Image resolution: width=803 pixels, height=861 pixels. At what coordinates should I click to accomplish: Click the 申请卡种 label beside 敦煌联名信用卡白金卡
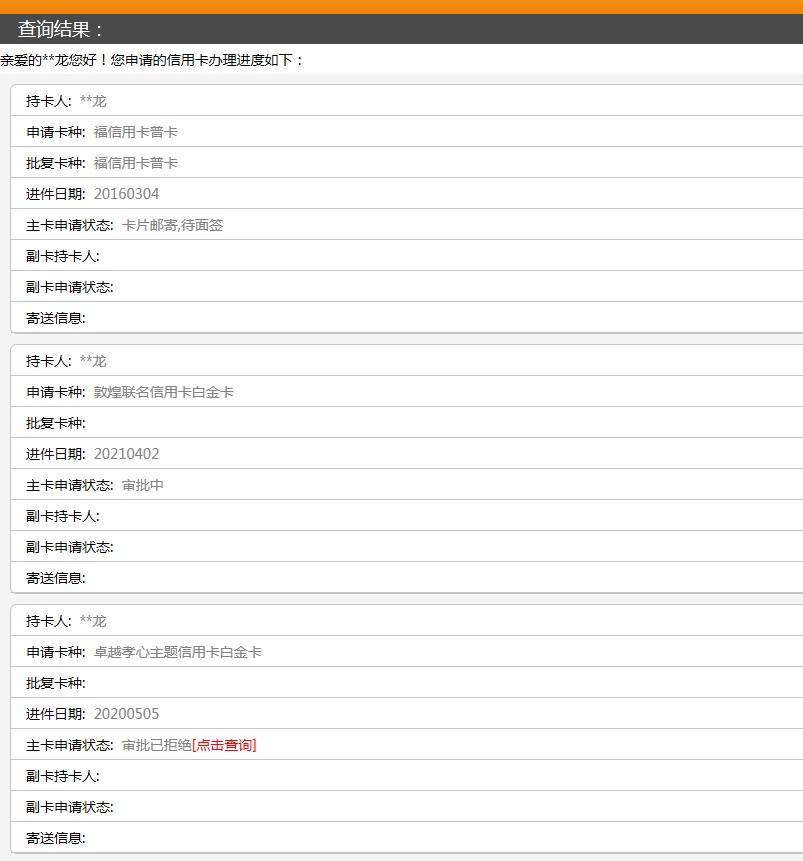[x=55, y=392]
